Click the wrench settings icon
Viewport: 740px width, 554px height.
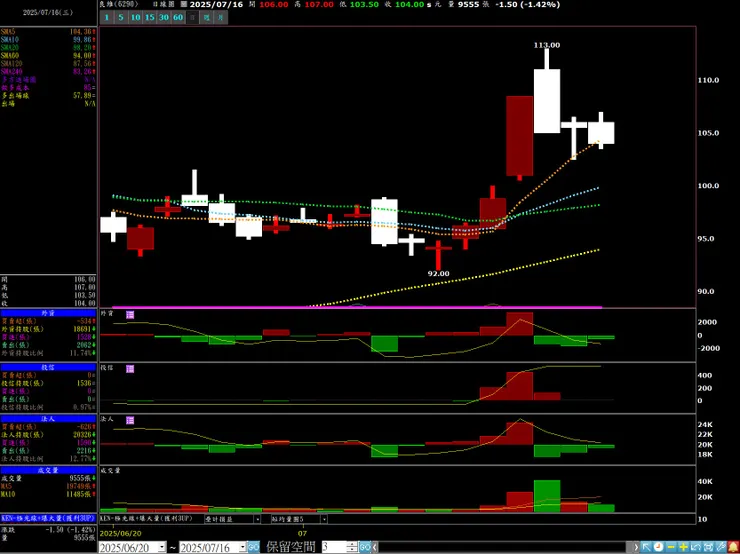click(x=720, y=547)
